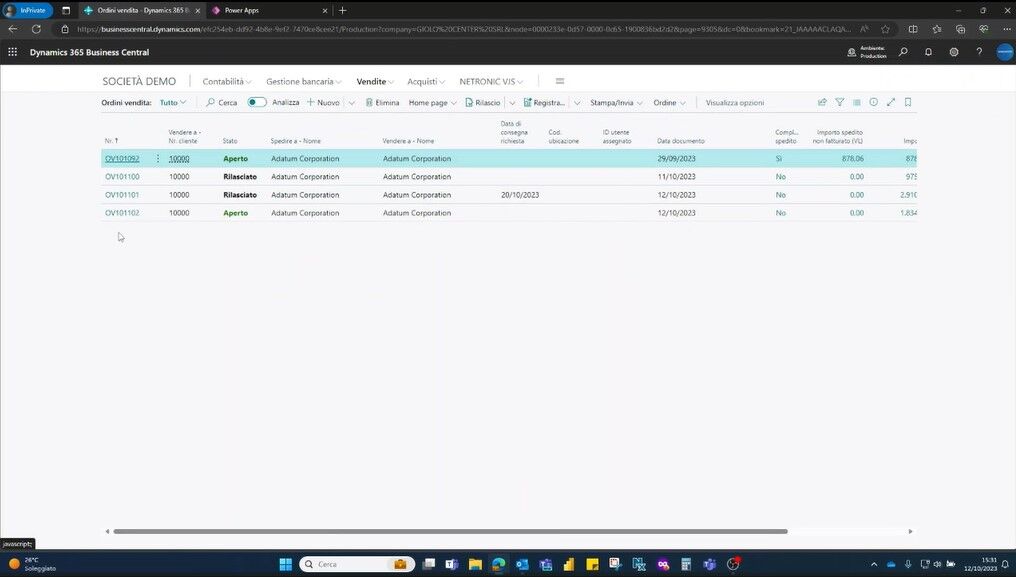
Task: Open sales order OV101100 link
Action: (x=122, y=177)
